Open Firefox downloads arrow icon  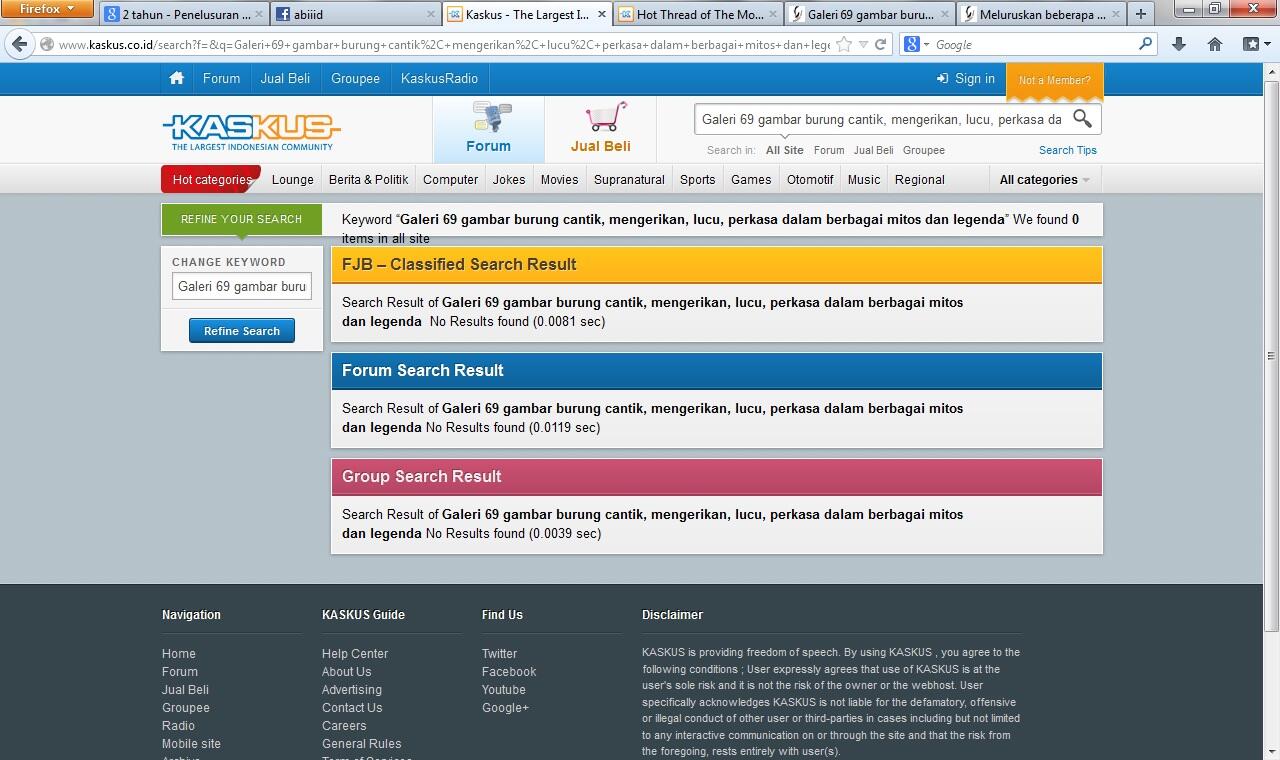click(x=1178, y=44)
